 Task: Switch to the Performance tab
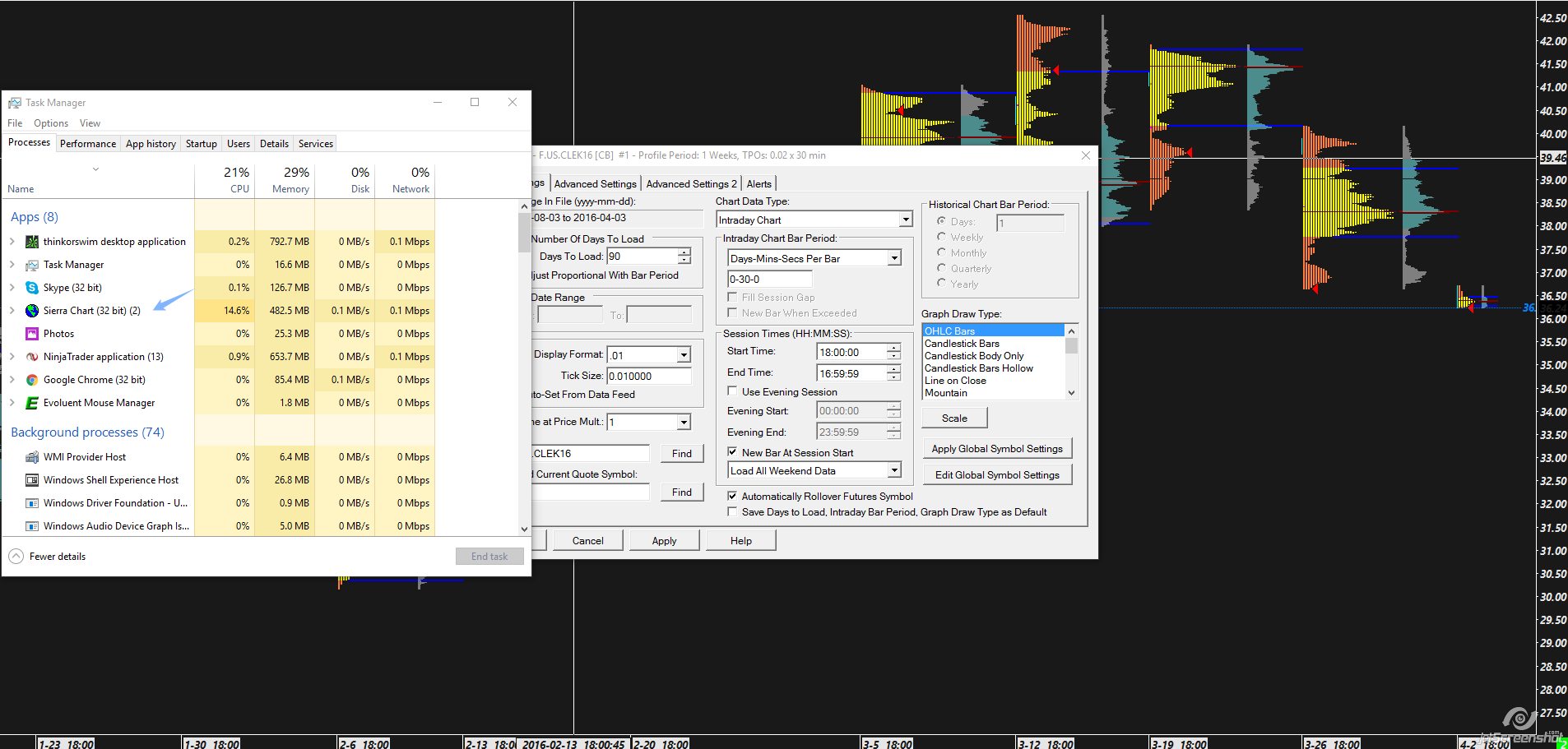pyautogui.click(x=88, y=144)
